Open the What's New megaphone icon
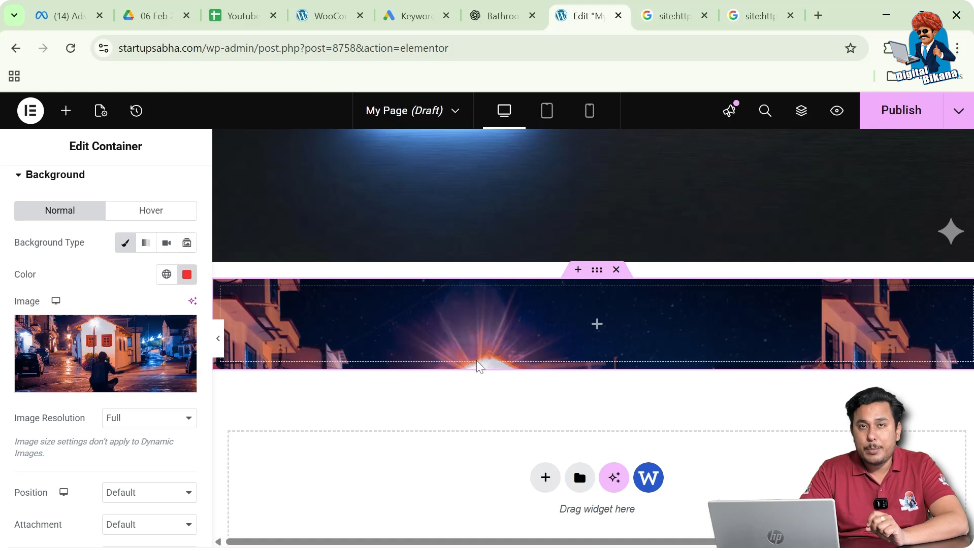This screenshot has width=974, height=551. pyautogui.click(x=729, y=111)
